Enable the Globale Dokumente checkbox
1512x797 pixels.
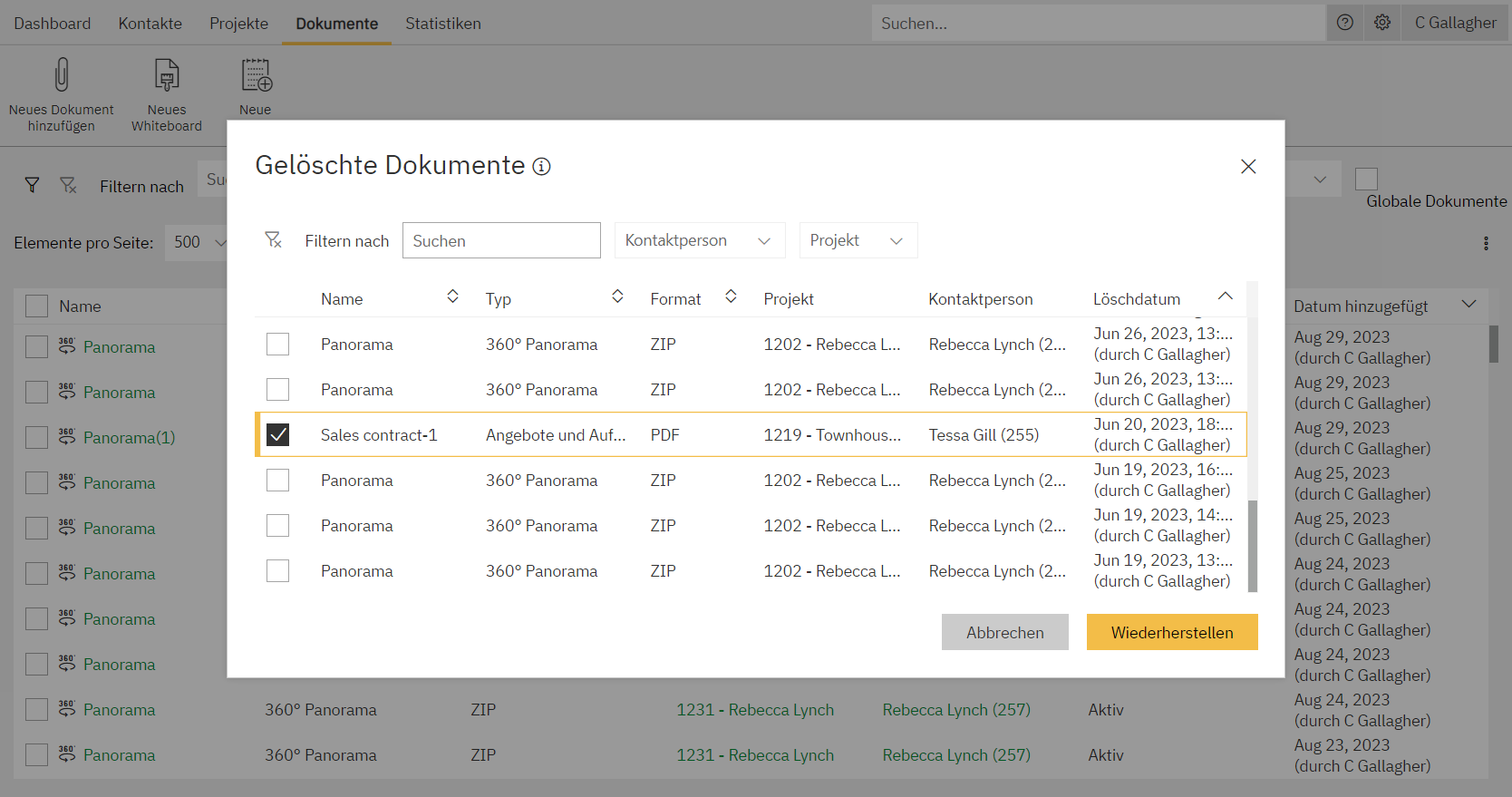(1366, 179)
